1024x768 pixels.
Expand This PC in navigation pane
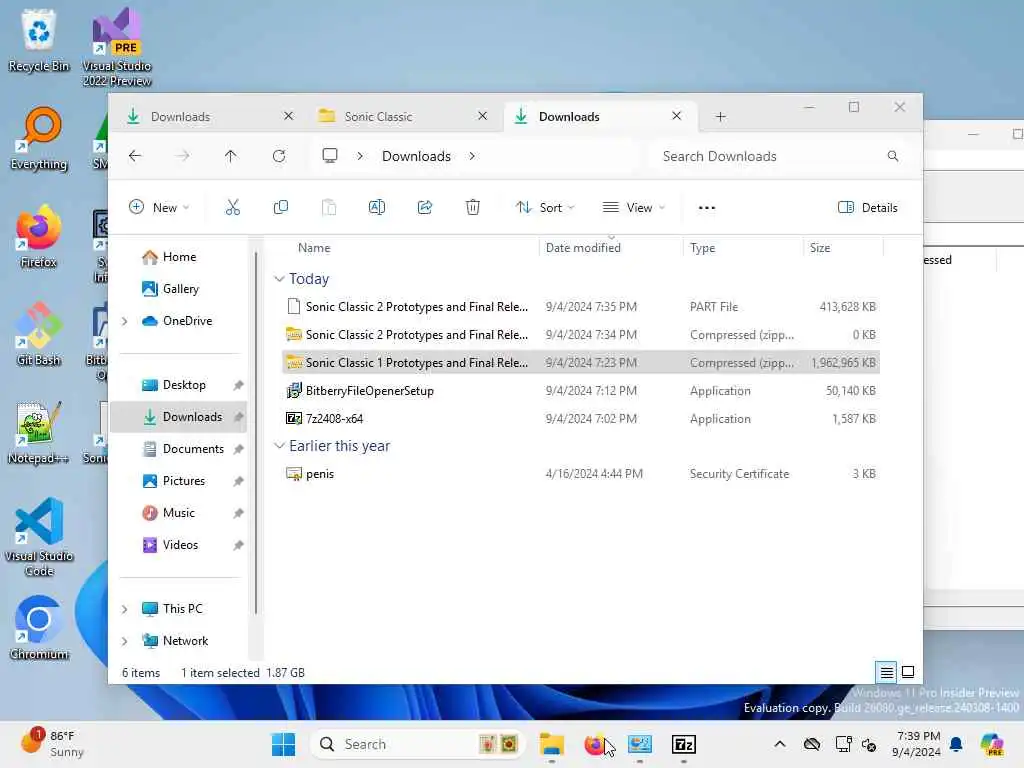click(x=124, y=609)
